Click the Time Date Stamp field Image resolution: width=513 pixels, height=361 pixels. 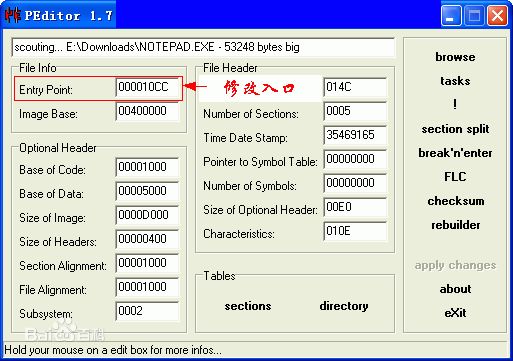355,135
